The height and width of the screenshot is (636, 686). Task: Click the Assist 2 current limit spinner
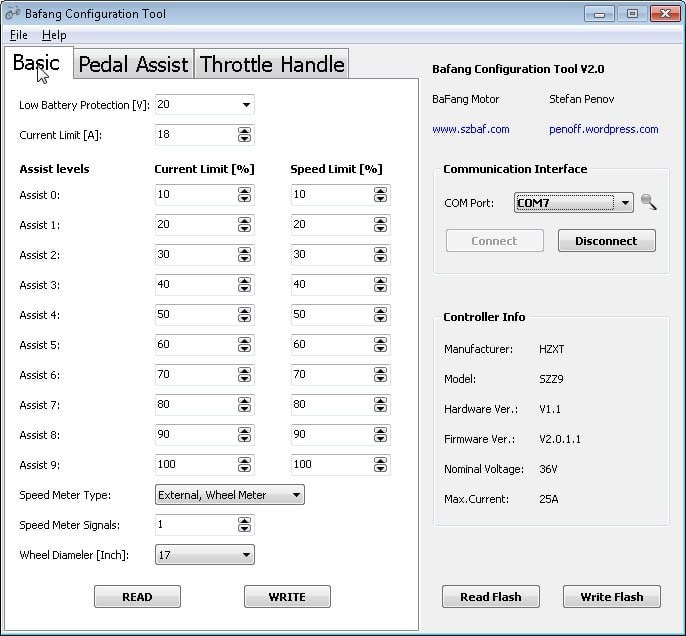pos(245,255)
